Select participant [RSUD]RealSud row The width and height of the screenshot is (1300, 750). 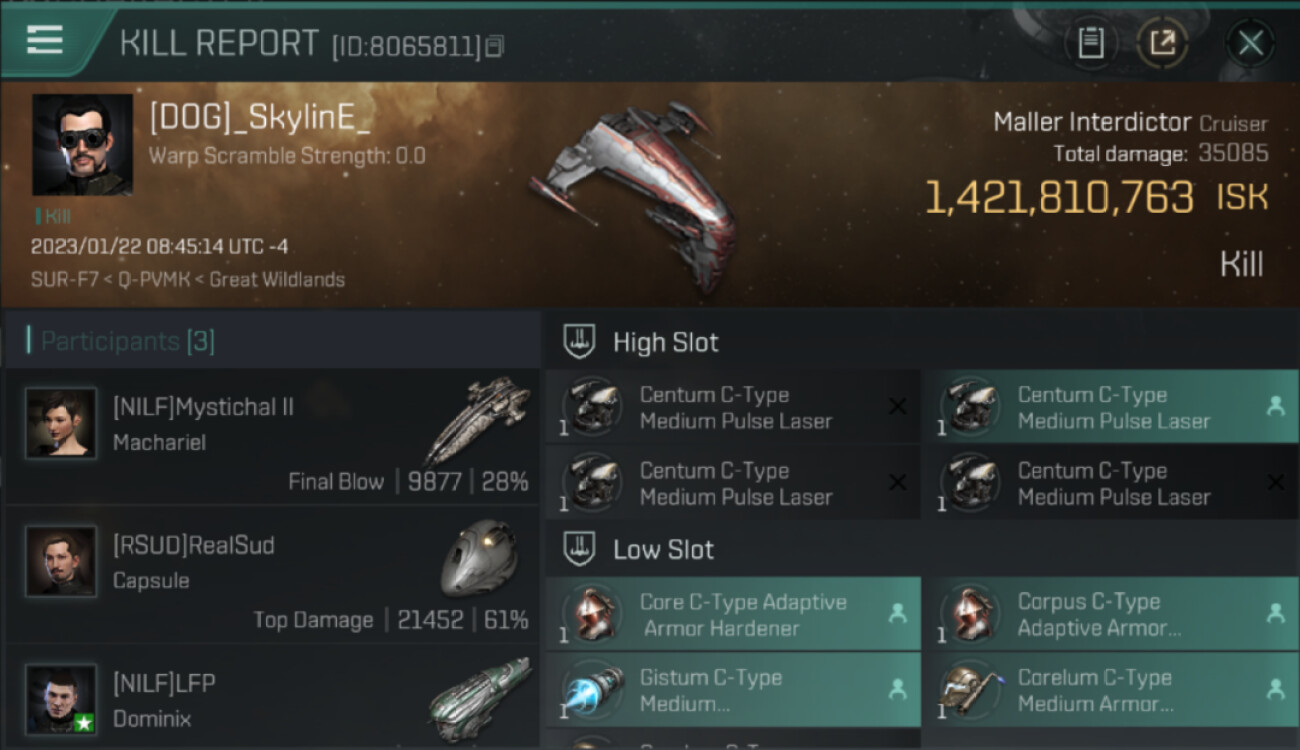click(272, 574)
